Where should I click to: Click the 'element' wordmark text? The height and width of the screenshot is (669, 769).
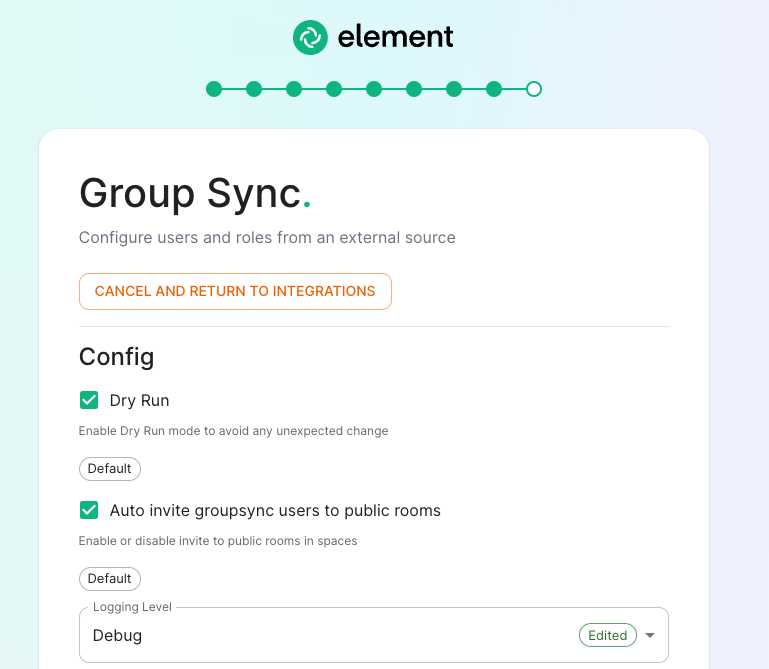395,38
